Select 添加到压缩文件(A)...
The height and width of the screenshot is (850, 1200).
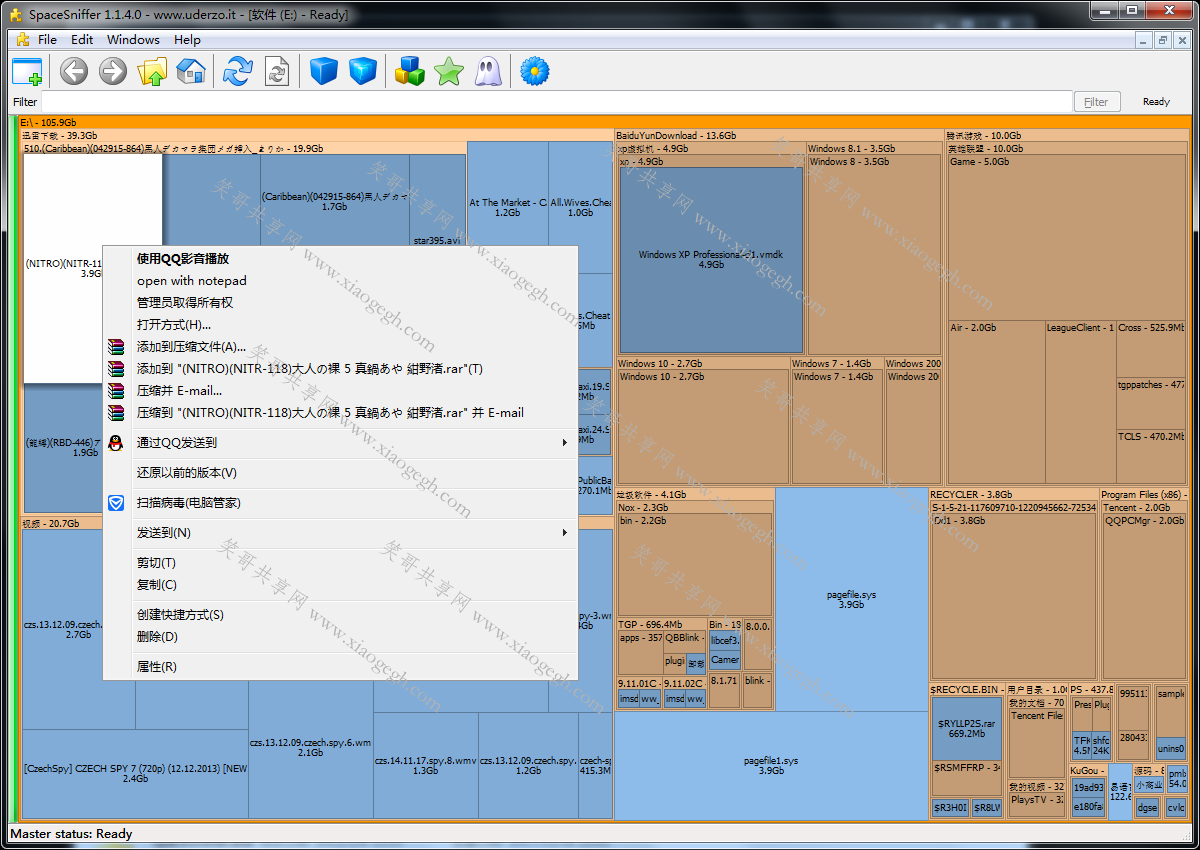point(340,347)
